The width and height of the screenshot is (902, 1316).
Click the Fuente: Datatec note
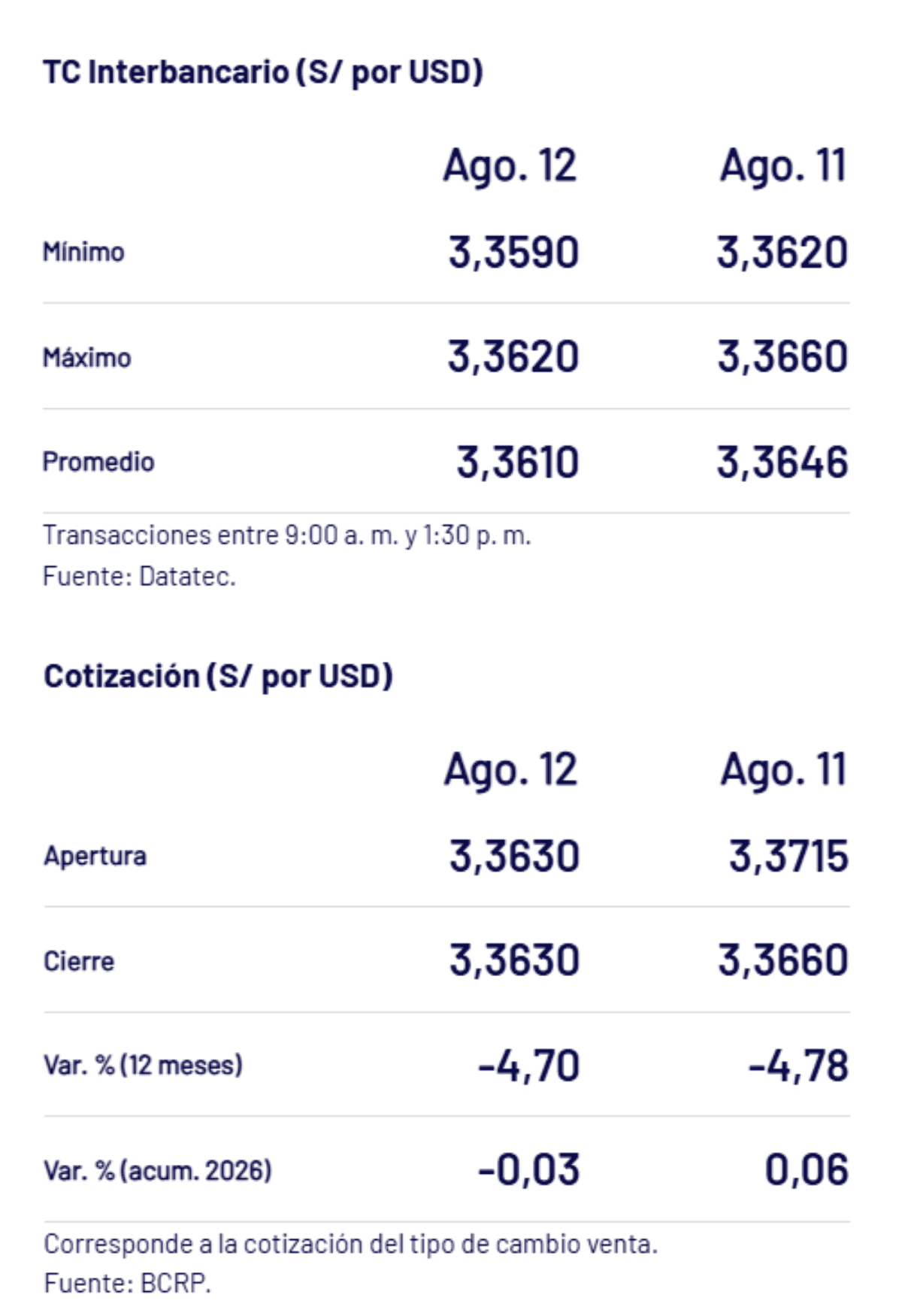click(139, 577)
